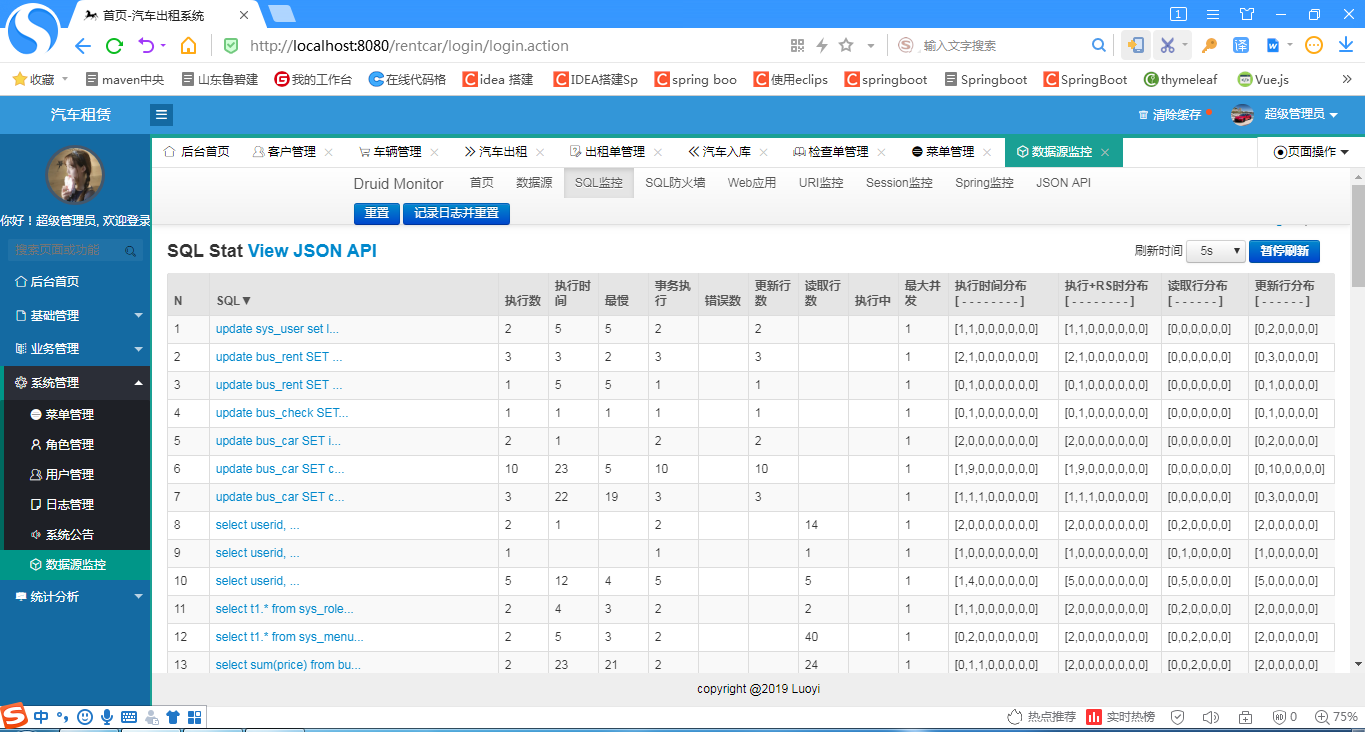The image size is (1365, 732).
Task: Close the 车辆管理 tab
Action: coord(433,152)
